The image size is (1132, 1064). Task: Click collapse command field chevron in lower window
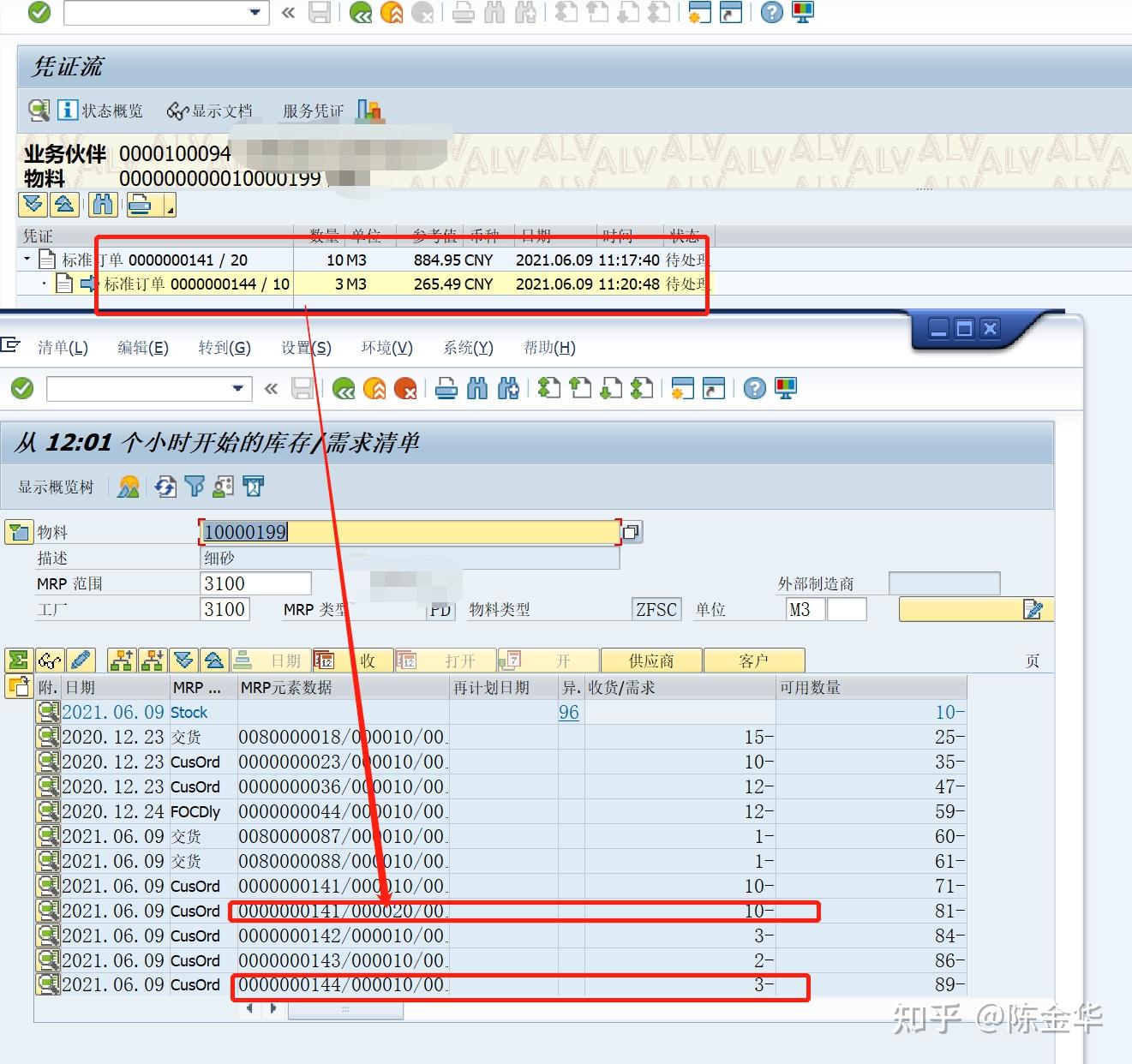point(272,389)
